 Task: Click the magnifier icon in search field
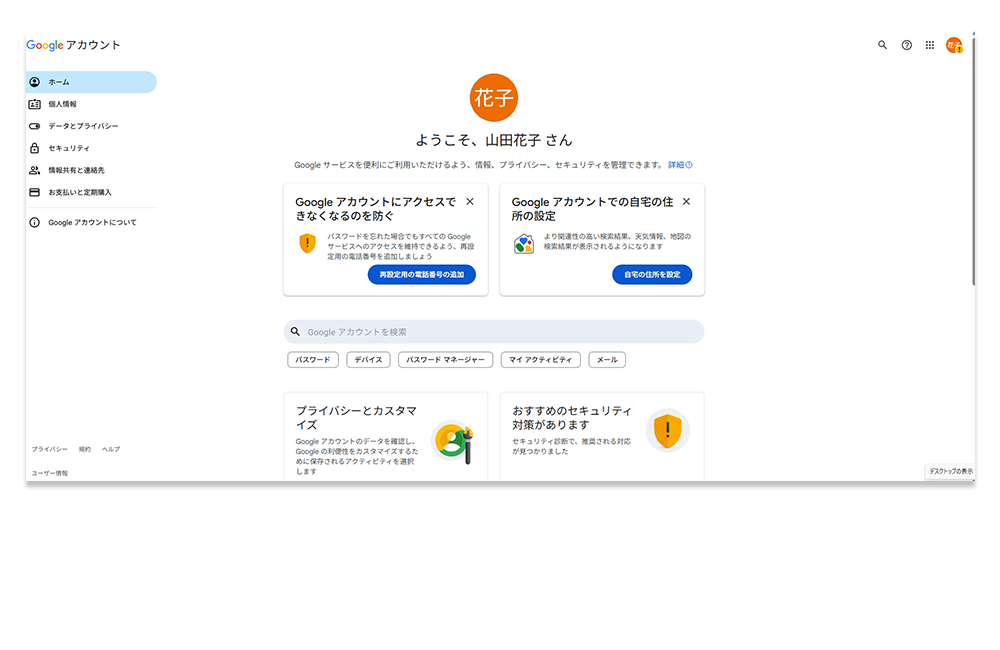(x=295, y=332)
